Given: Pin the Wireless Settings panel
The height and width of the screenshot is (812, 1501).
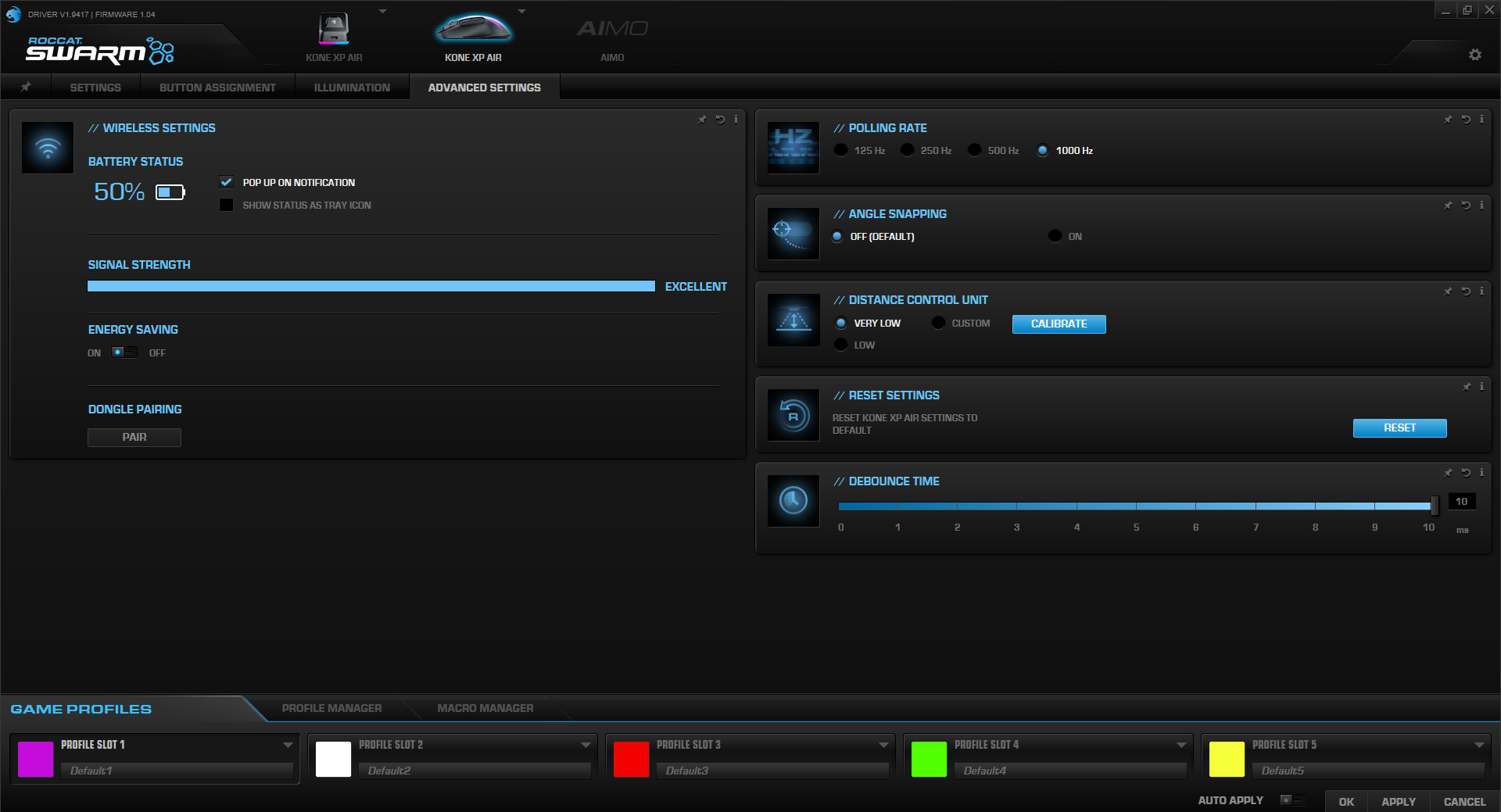Looking at the screenshot, I should point(702,120).
